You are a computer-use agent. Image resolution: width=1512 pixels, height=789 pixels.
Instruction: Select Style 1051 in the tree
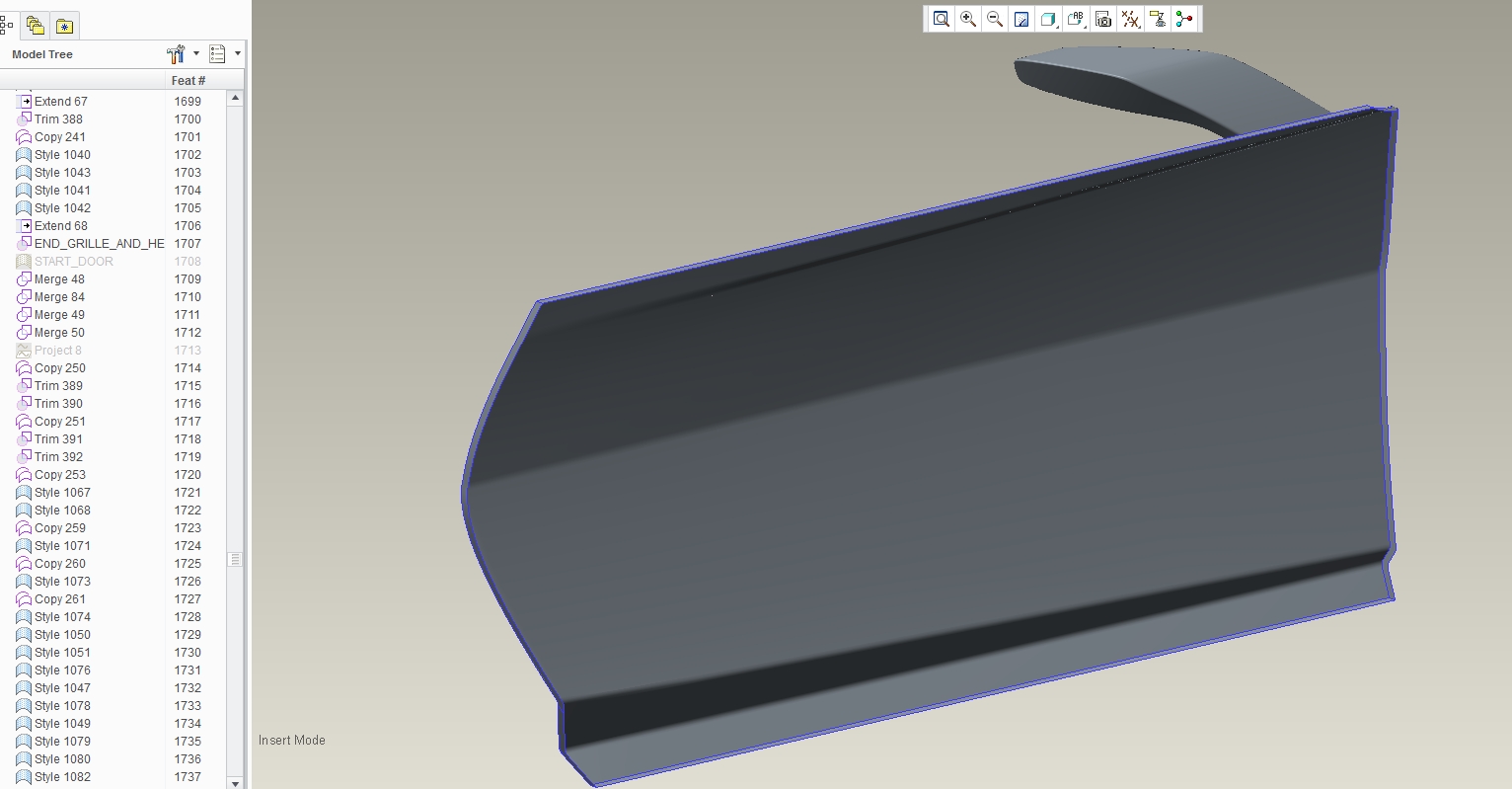[x=62, y=653]
